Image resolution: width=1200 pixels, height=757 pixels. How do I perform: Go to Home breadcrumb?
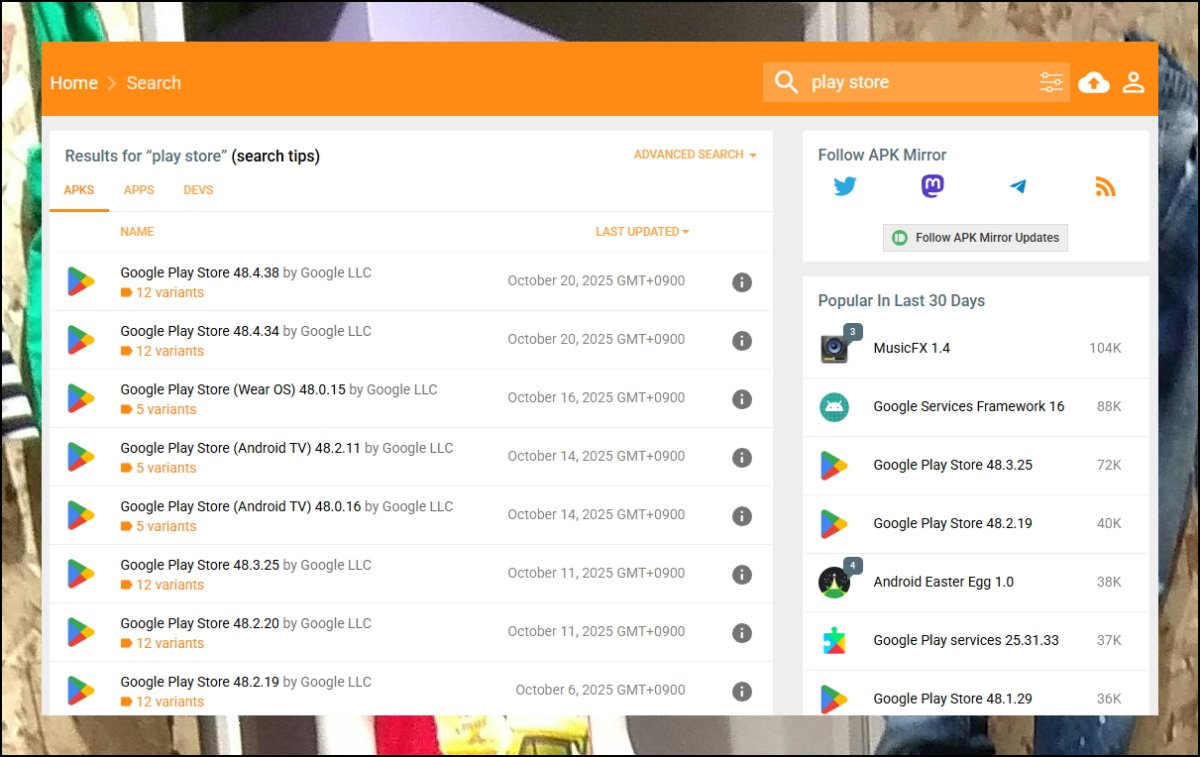pyautogui.click(x=74, y=83)
